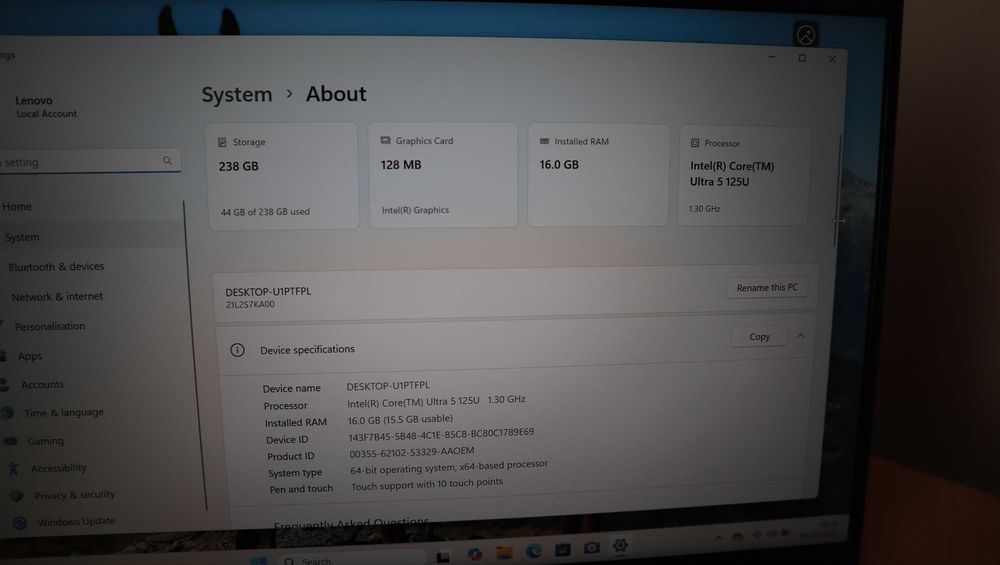
Task: Open the Graphics Card 128 MB card
Action: 443,175
